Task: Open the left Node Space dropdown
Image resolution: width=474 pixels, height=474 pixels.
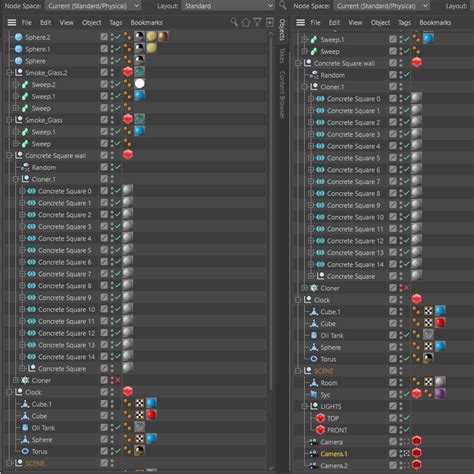Action: click(x=93, y=6)
